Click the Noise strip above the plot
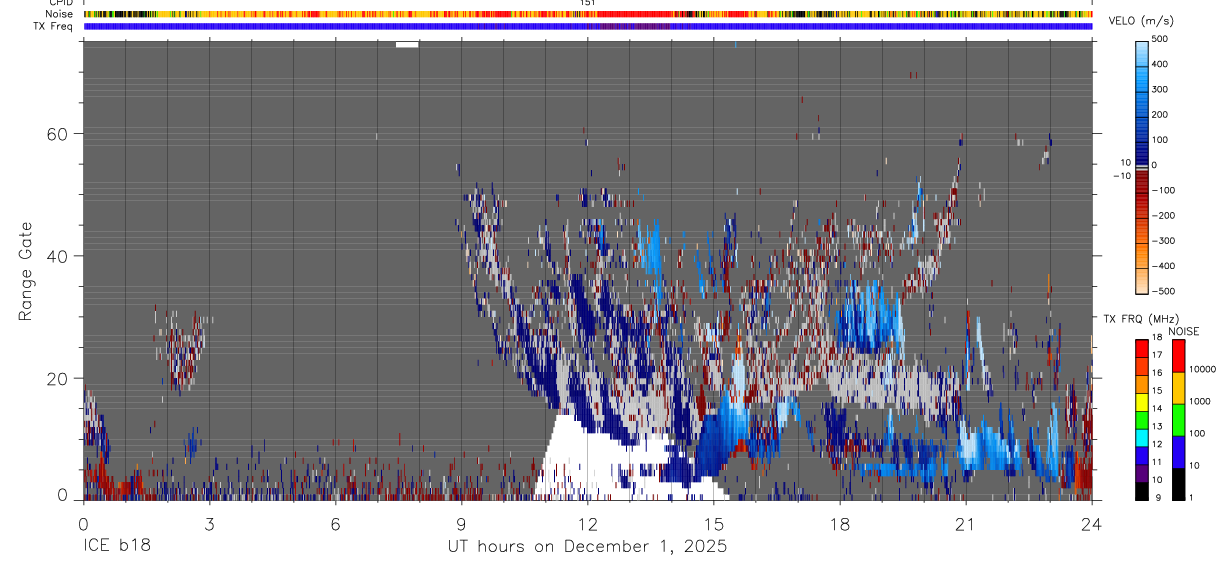The height and width of the screenshot is (567, 1228). 588,14
